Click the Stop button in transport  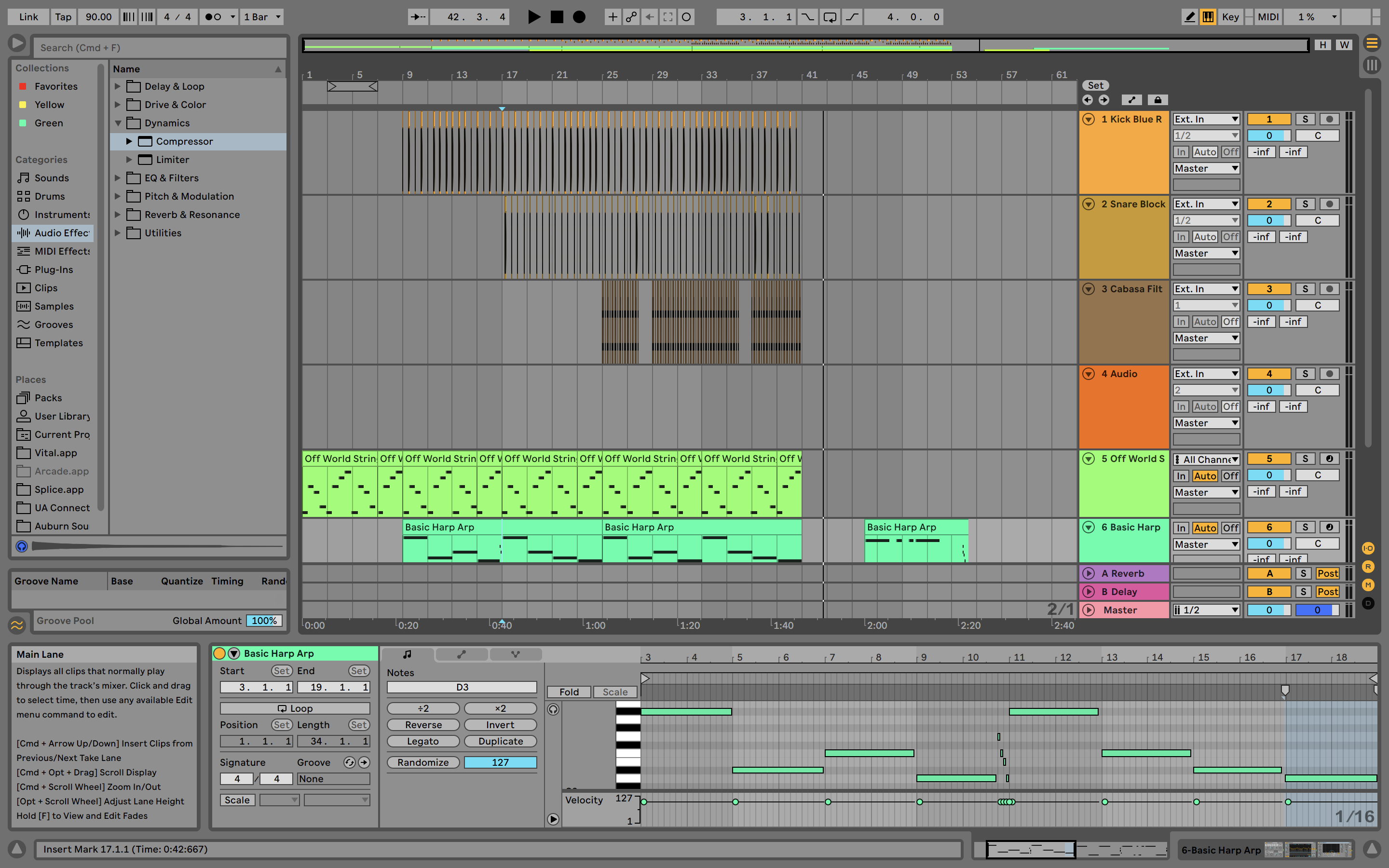pyautogui.click(x=556, y=17)
